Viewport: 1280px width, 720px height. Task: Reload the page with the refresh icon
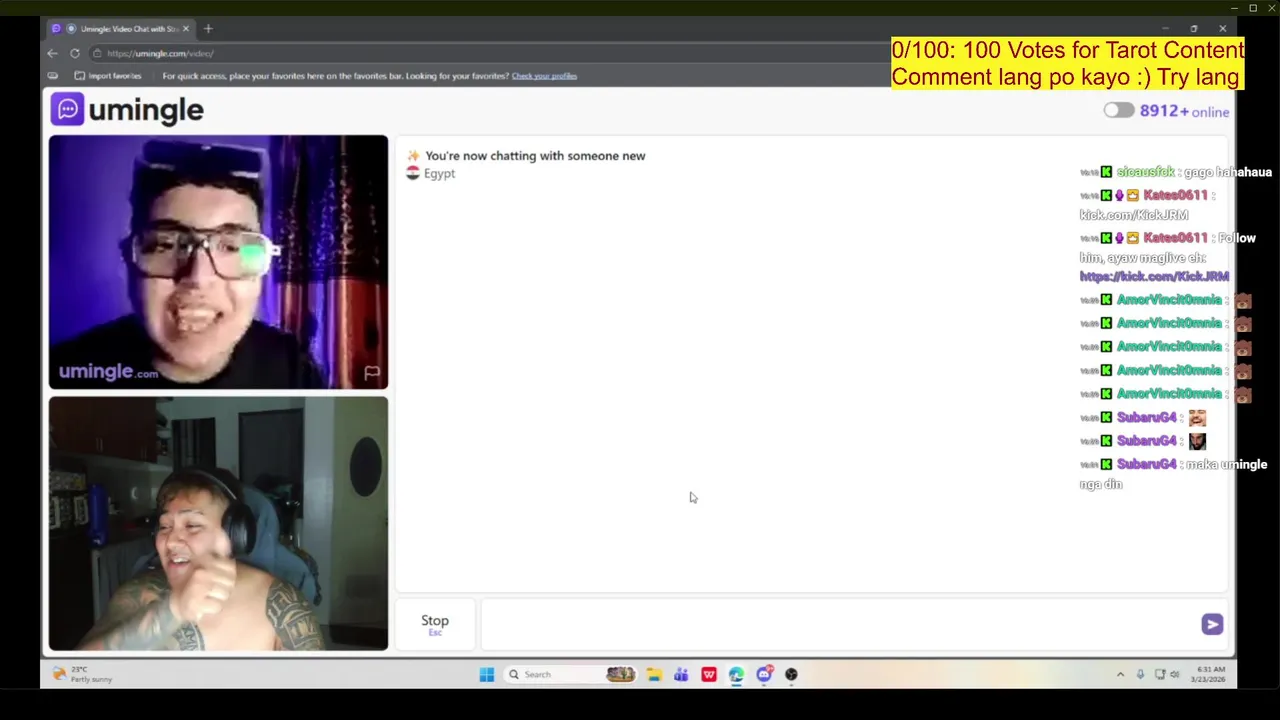(x=75, y=53)
